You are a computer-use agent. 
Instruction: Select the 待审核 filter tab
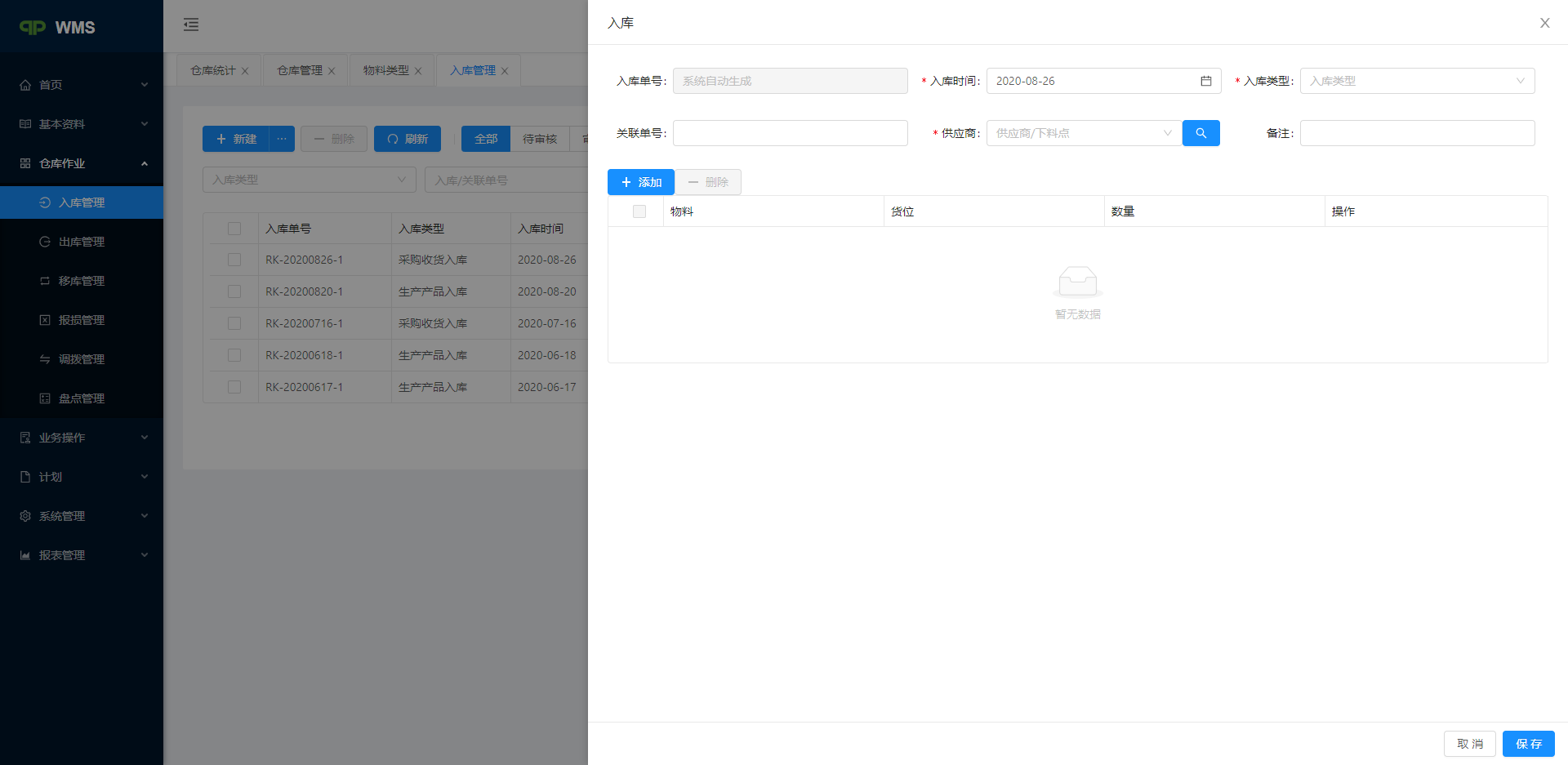[540, 139]
